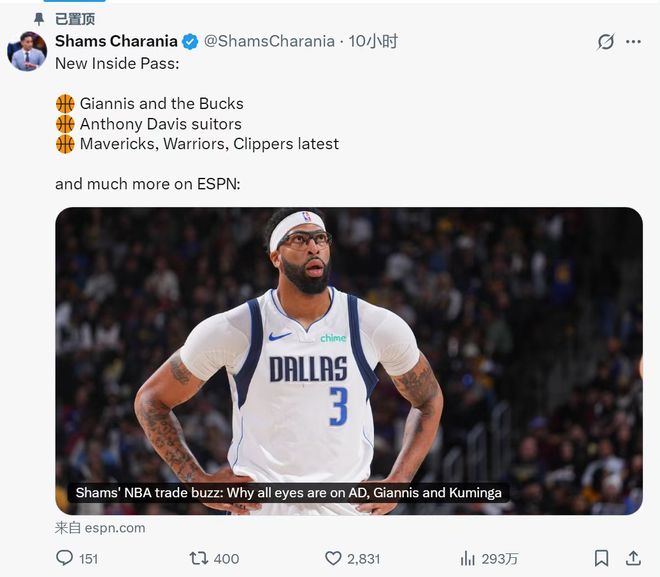The image size is (660, 577).
Task: Click the blue verified badge
Action: [x=190, y=42]
